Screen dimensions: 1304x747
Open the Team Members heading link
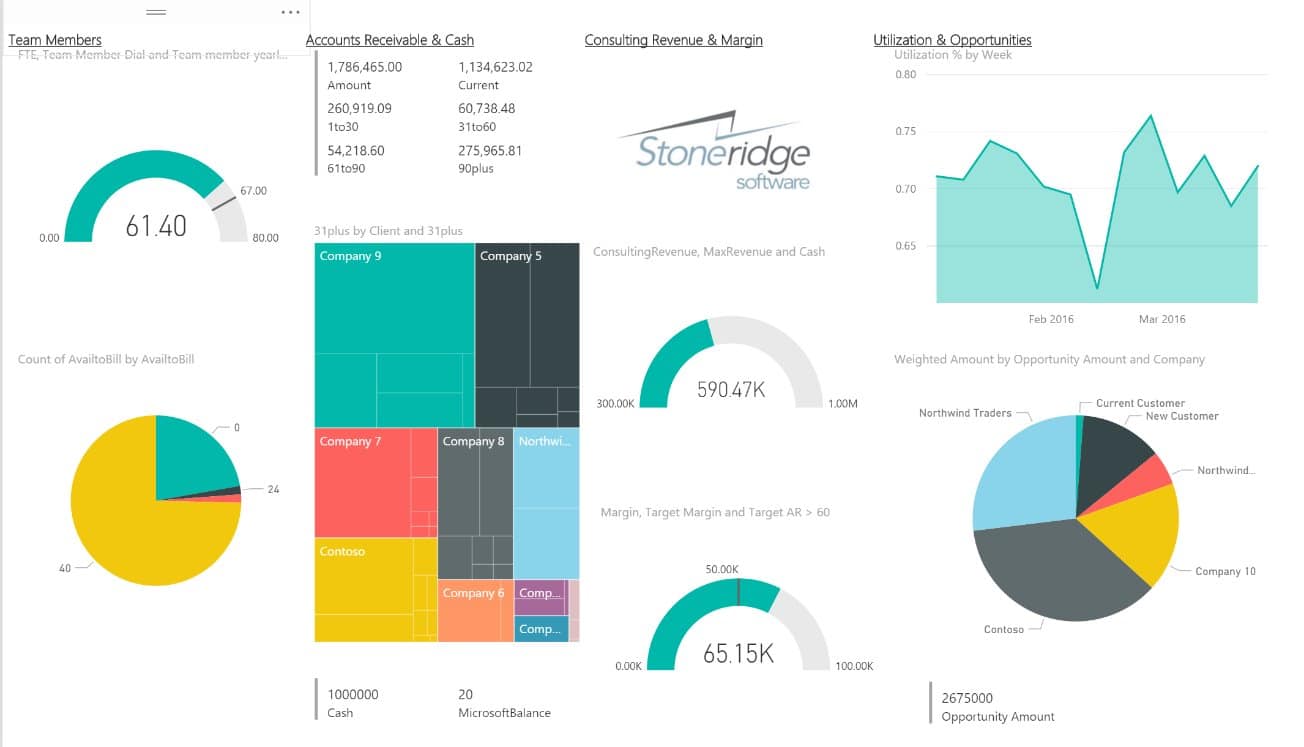coord(55,40)
